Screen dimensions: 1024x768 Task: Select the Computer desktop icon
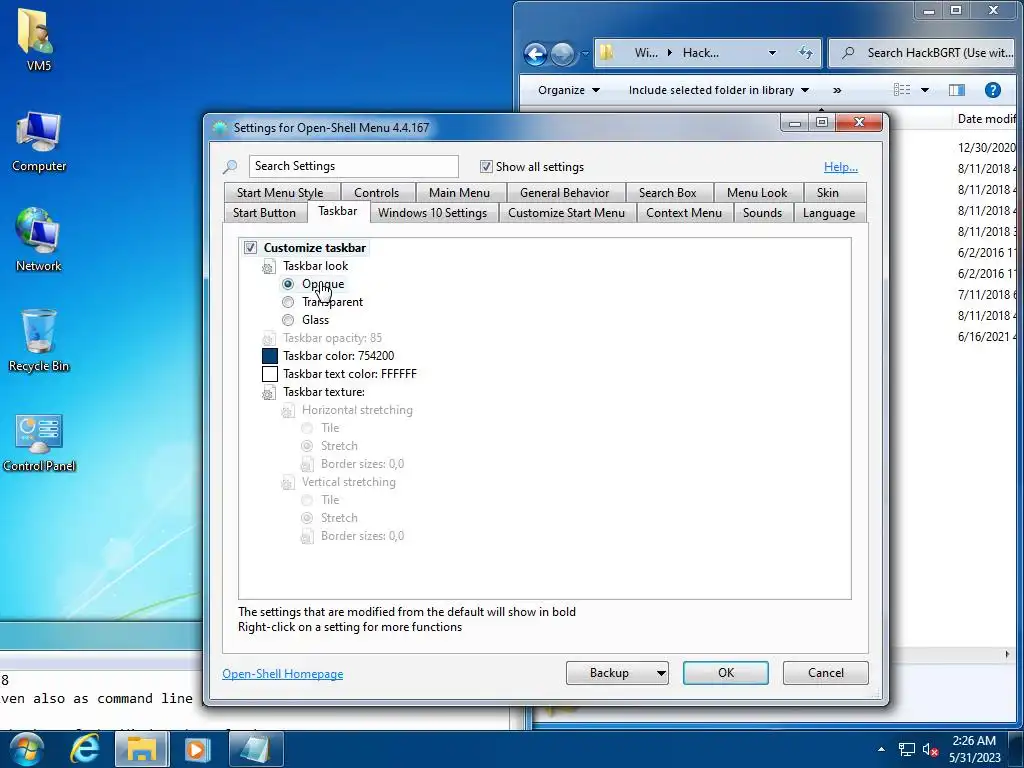(x=39, y=142)
